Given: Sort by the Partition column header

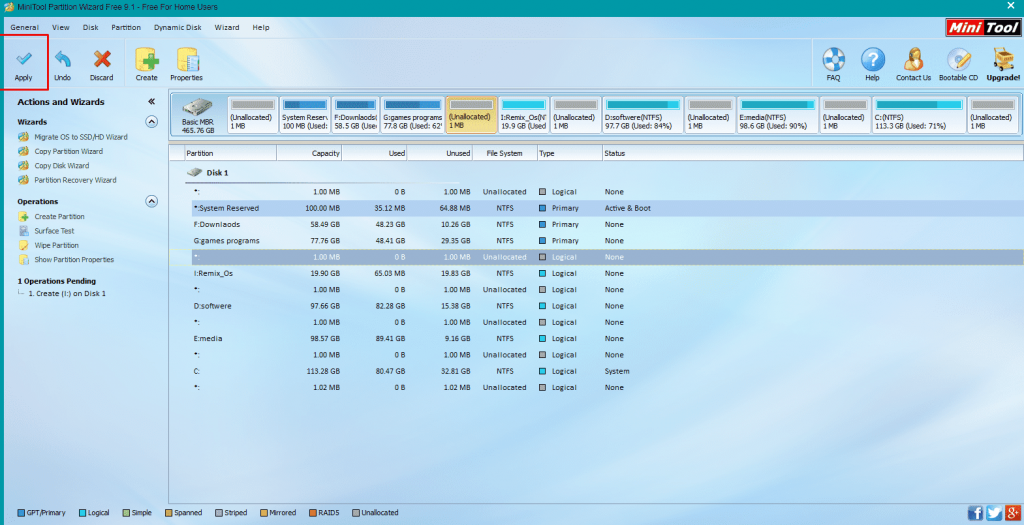Looking at the screenshot, I should tap(230, 153).
